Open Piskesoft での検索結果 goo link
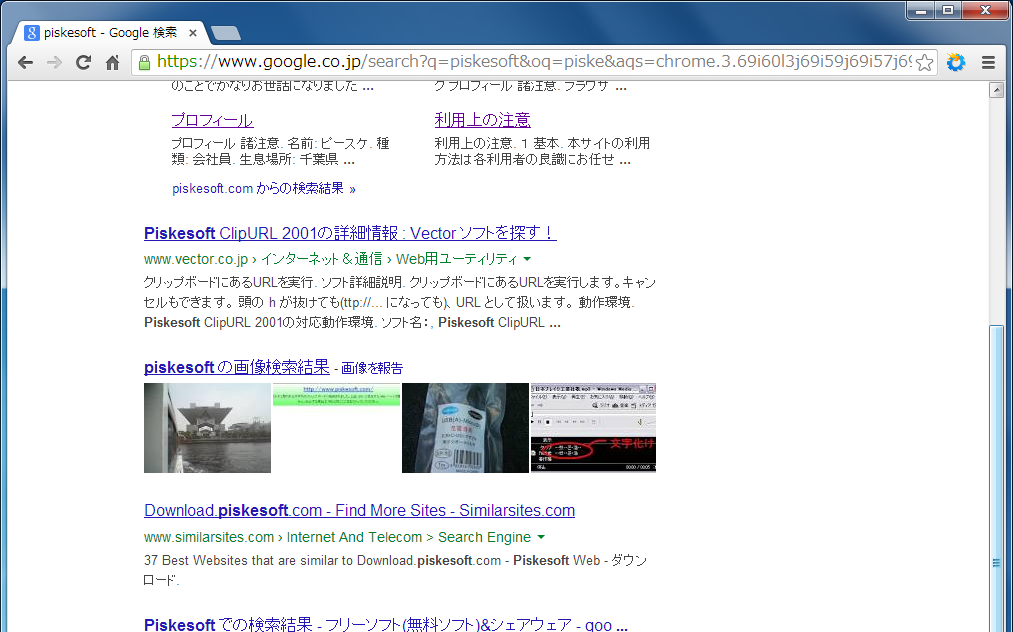Viewport: 1013px width, 632px height. (386, 625)
